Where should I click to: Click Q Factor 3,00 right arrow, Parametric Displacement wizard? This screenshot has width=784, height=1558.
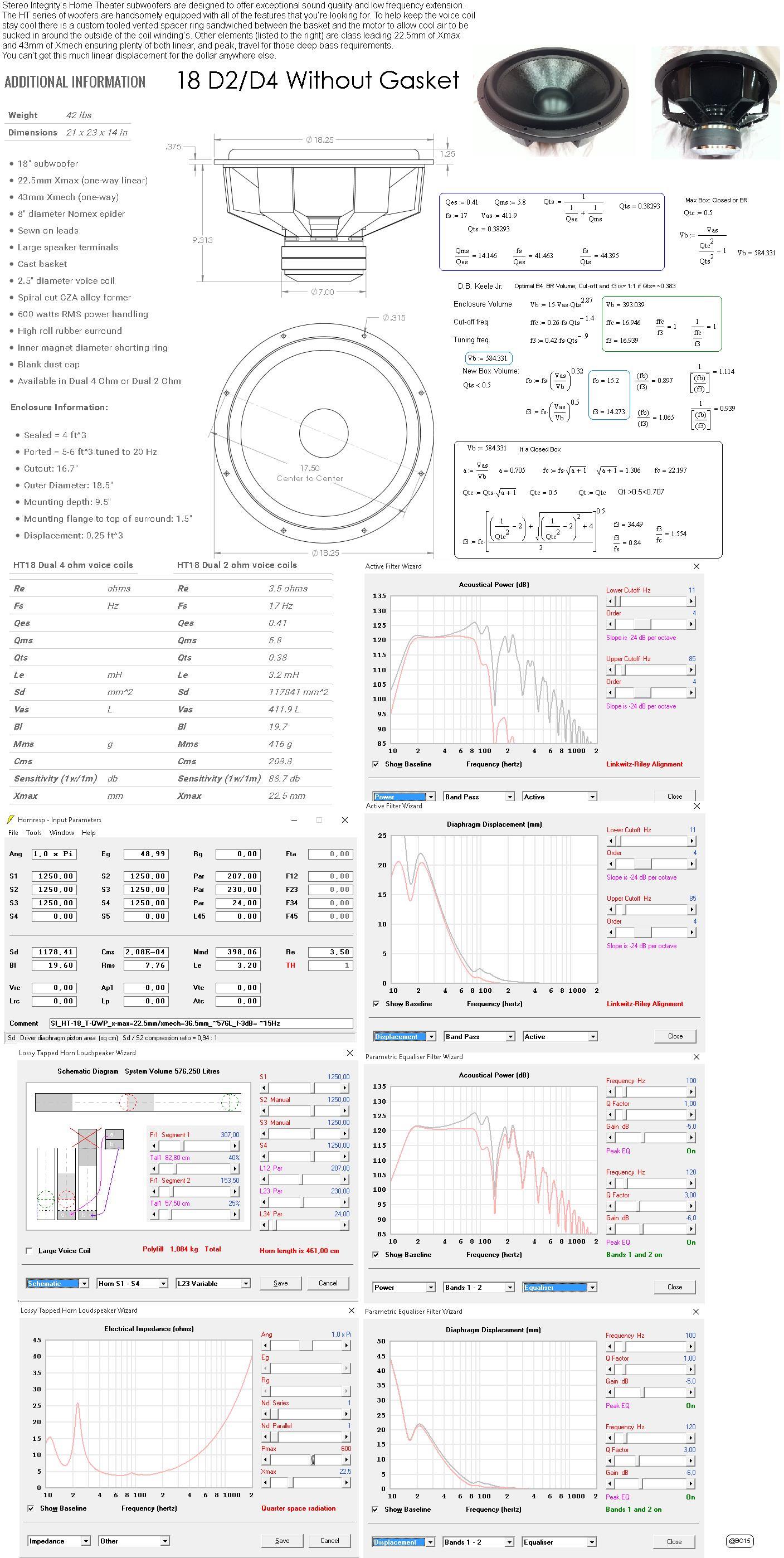pyautogui.click(x=690, y=1460)
